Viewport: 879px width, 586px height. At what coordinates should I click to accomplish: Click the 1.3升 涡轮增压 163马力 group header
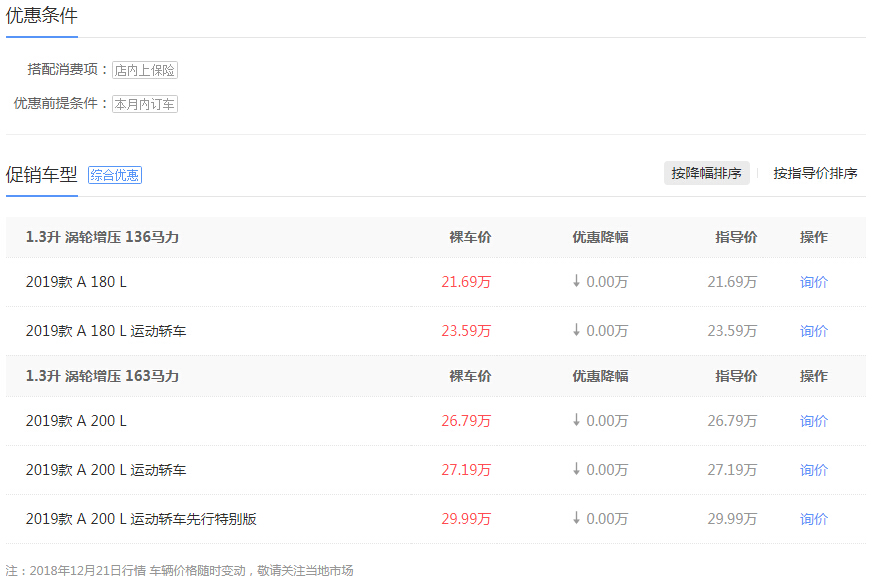click(102, 376)
